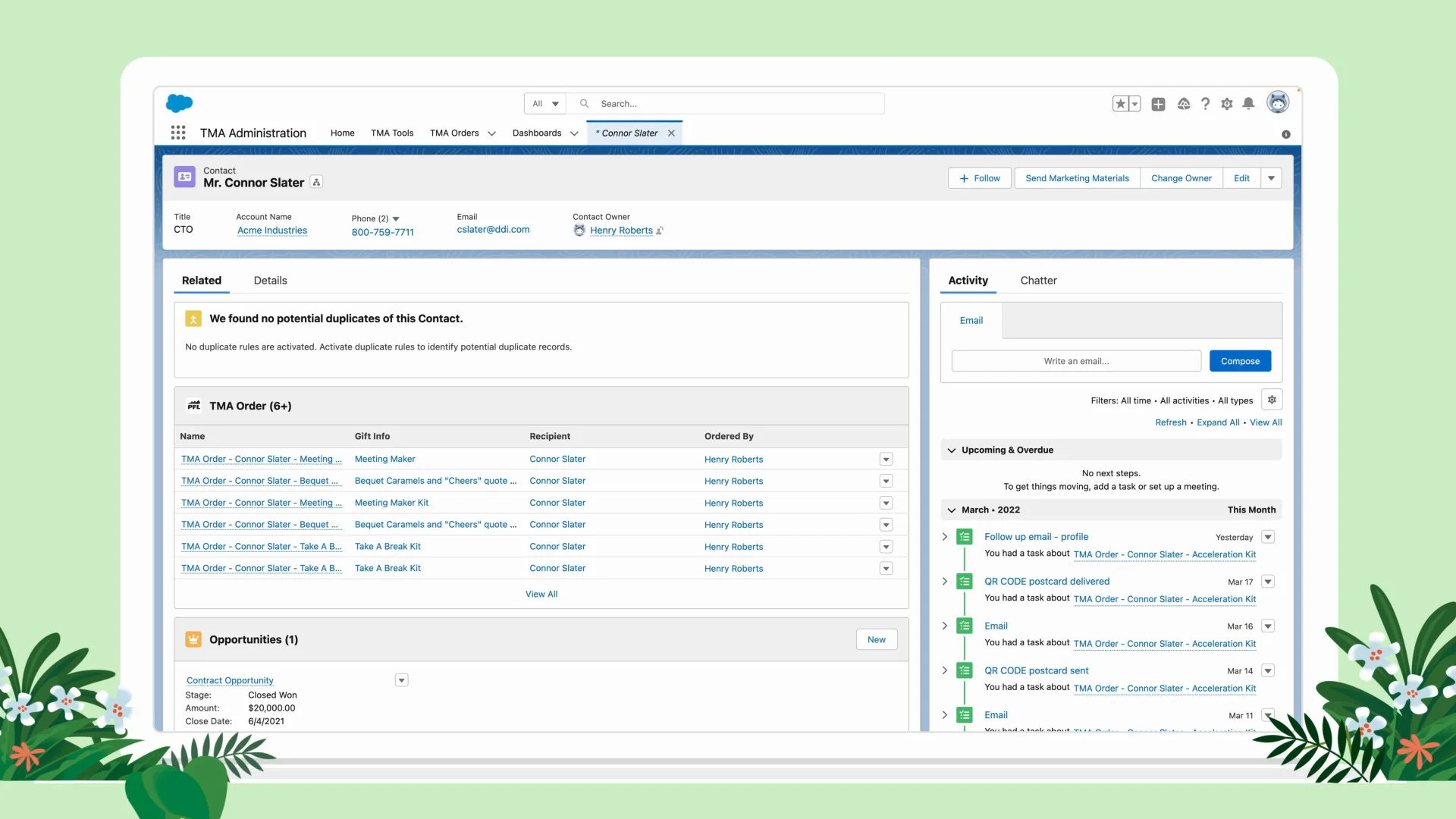
Task: Open the Favorites star icon
Action: tap(1120, 104)
